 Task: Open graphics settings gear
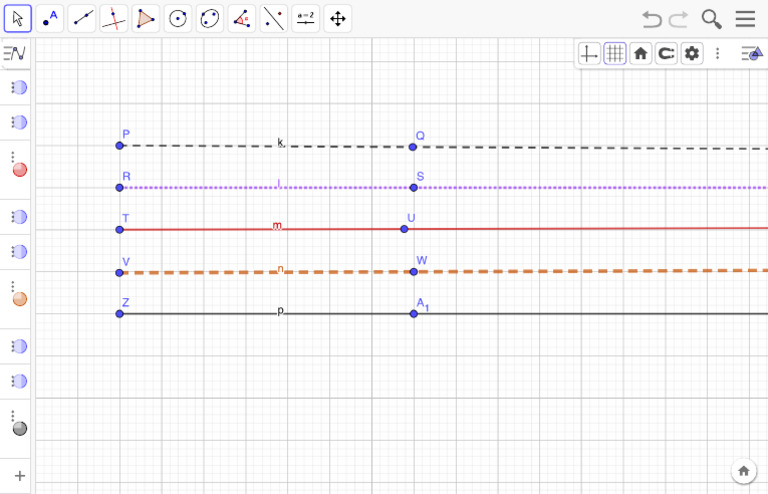click(692, 53)
